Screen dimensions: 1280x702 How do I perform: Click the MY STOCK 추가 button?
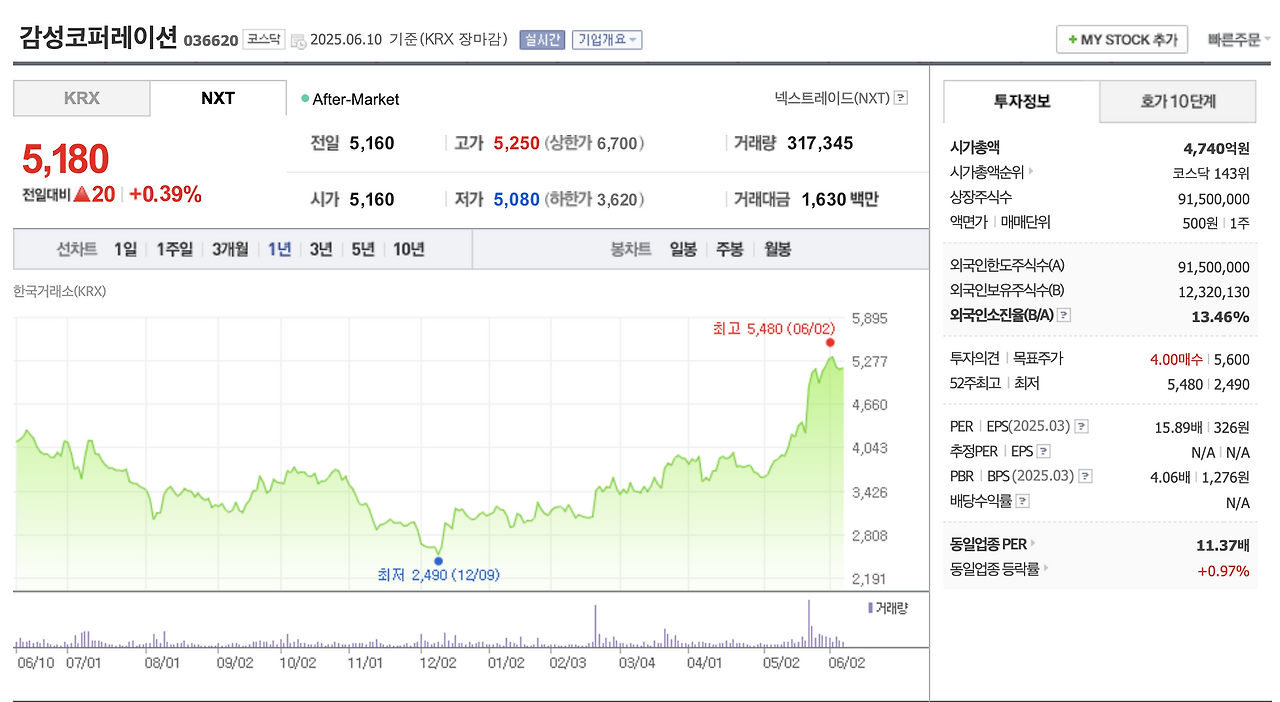tap(1122, 39)
